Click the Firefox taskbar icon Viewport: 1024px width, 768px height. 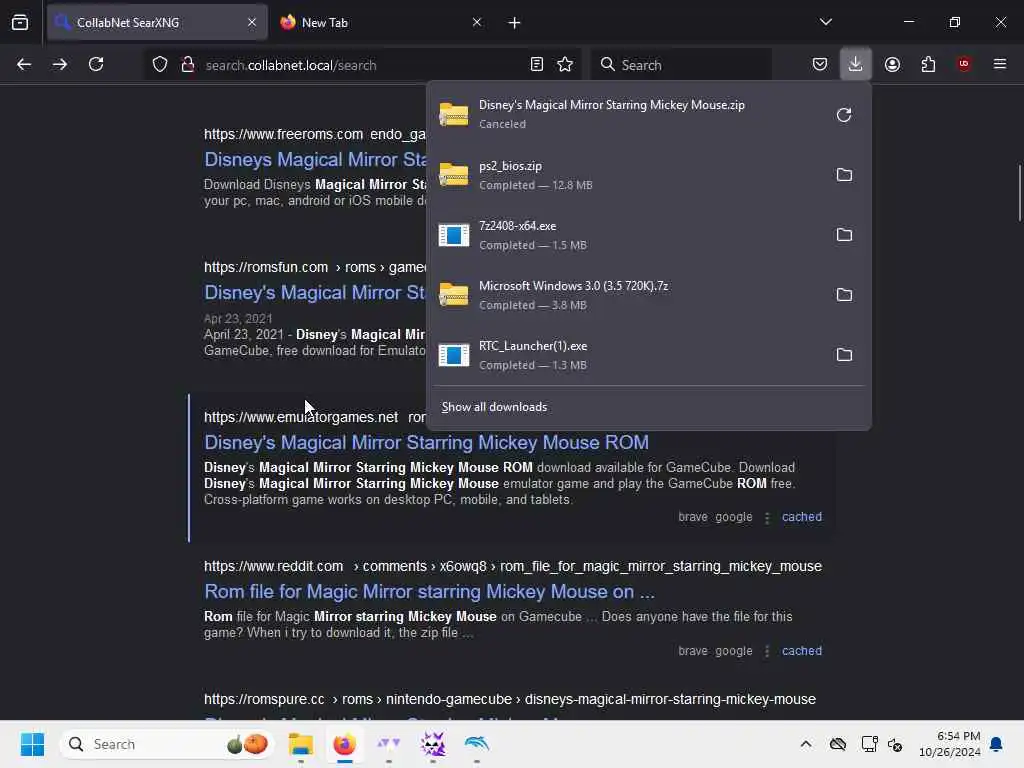click(344, 744)
